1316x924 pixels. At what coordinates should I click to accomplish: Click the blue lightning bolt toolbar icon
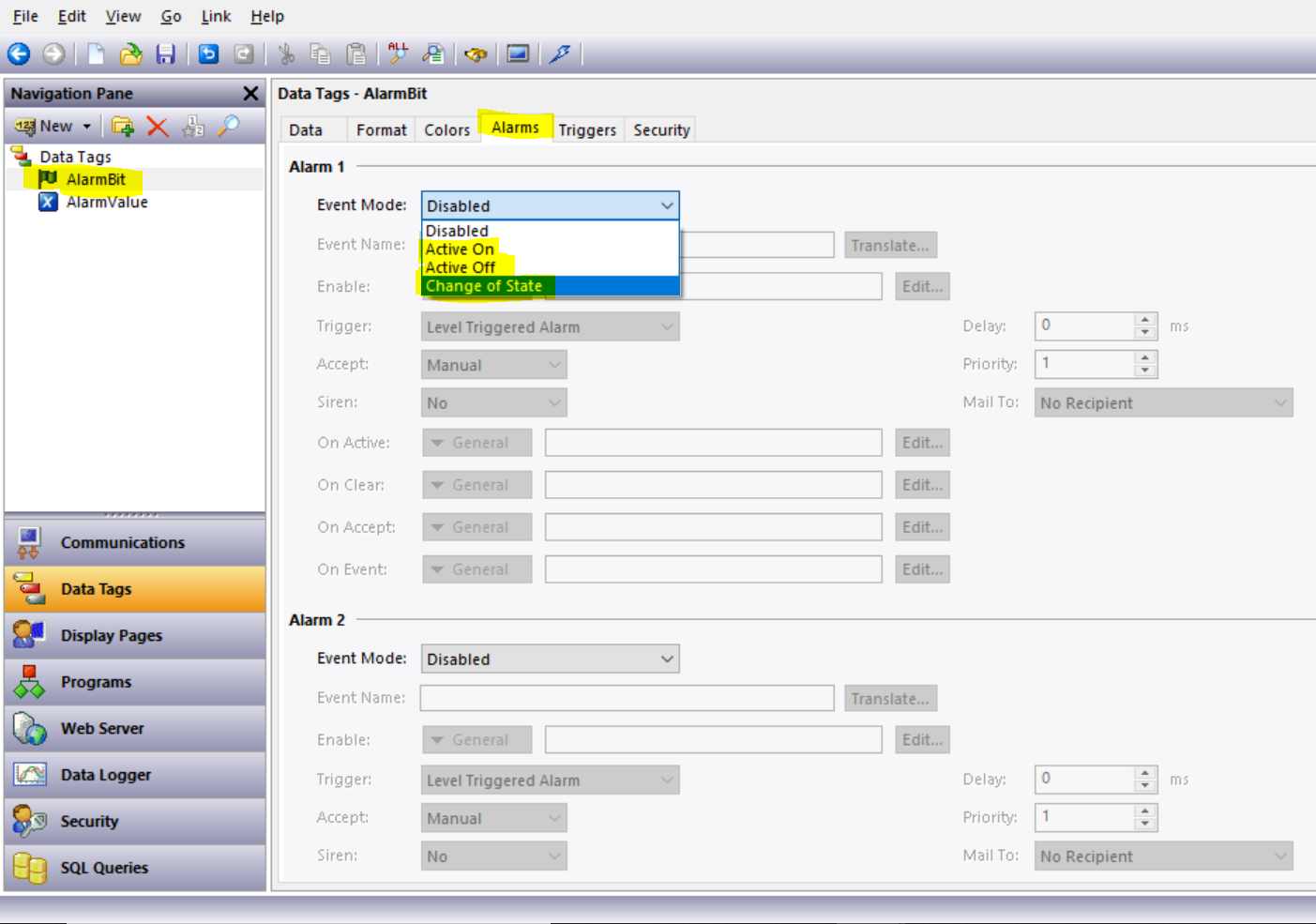coord(560,54)
